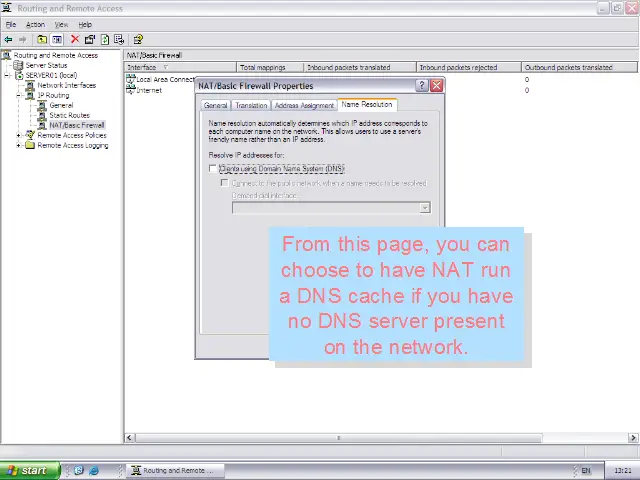This screenshot has width=640, height=480.
Task: Click the Windows Start button
Action: coord(27,470)
